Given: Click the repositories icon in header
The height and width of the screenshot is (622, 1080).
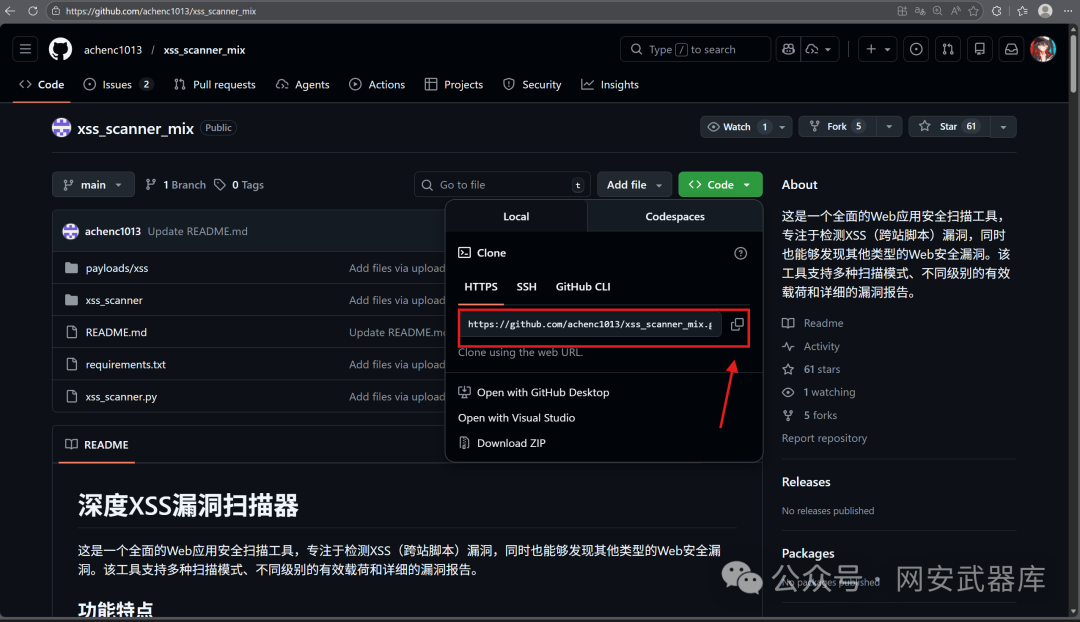Looking at the screenshot, I should click(979, 49).
